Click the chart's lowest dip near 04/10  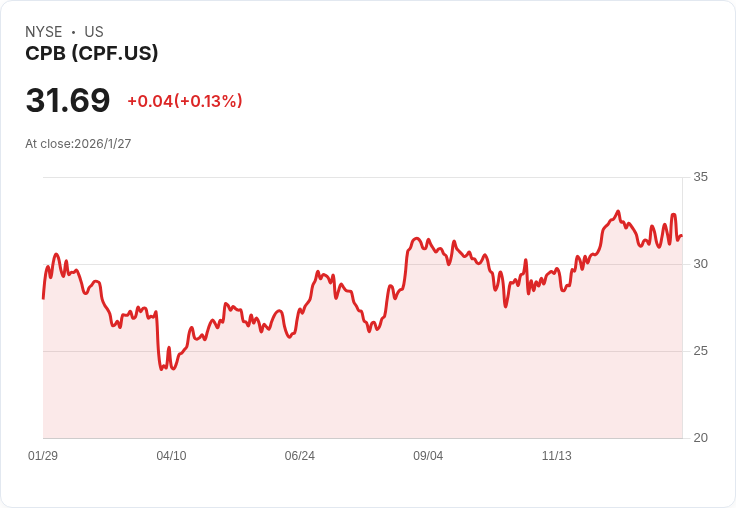click(162, 369)
